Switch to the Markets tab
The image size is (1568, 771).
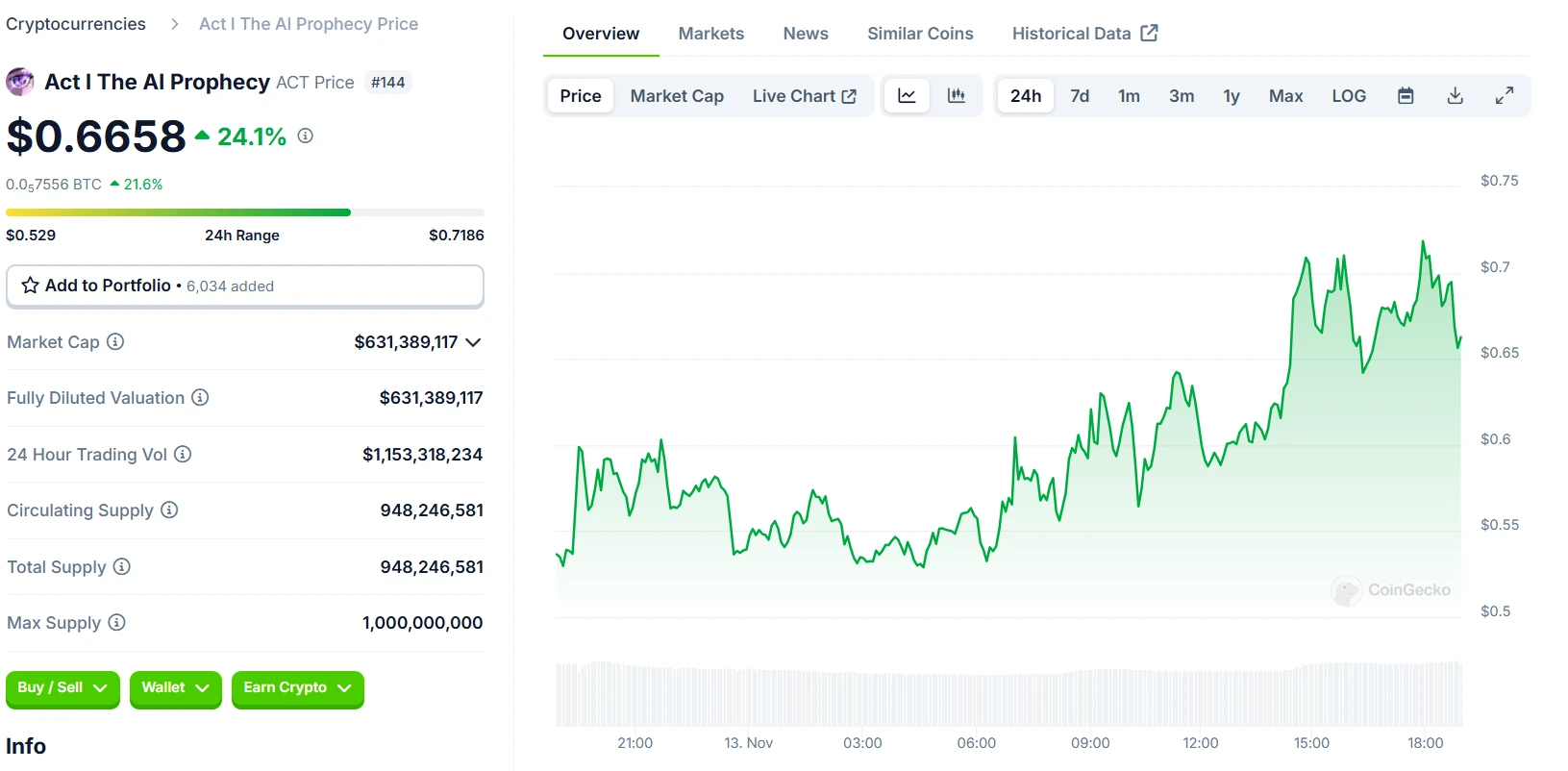[711, 34]
